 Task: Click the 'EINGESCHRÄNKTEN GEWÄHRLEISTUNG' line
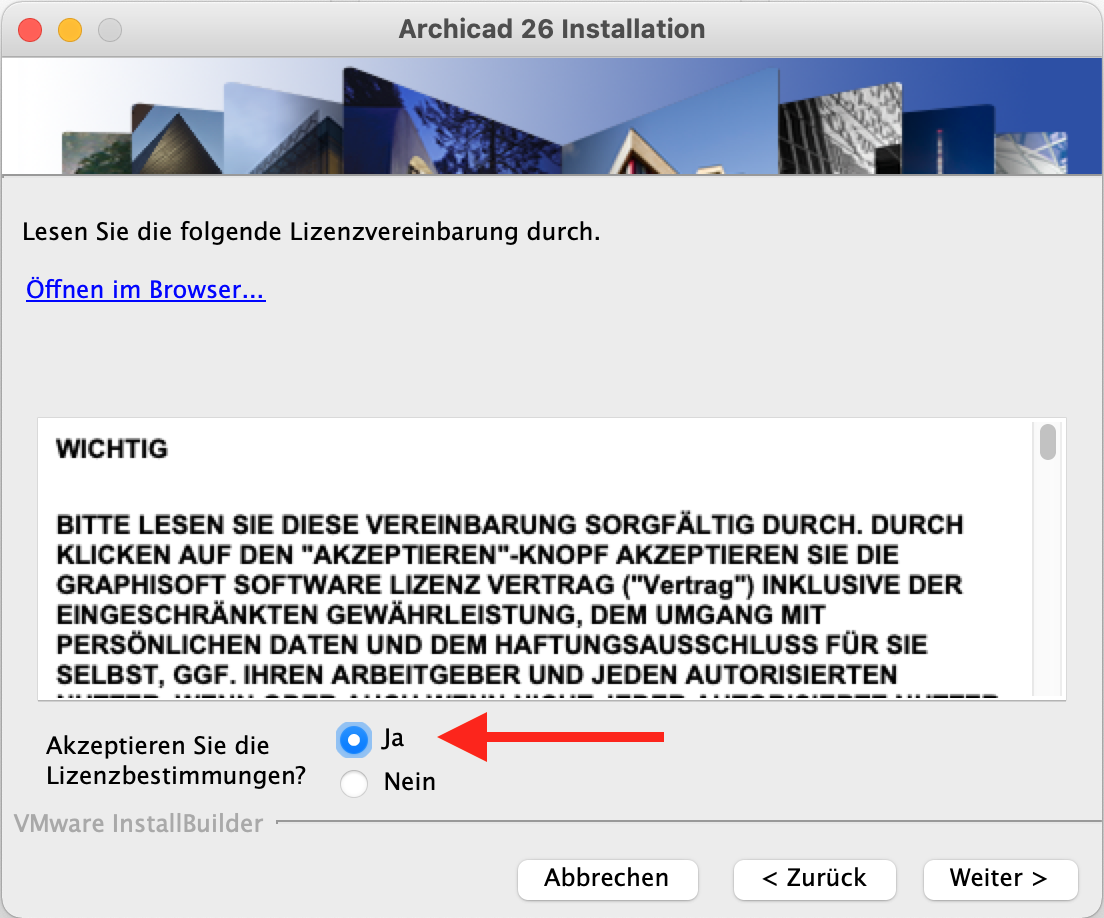pos(441,615)
